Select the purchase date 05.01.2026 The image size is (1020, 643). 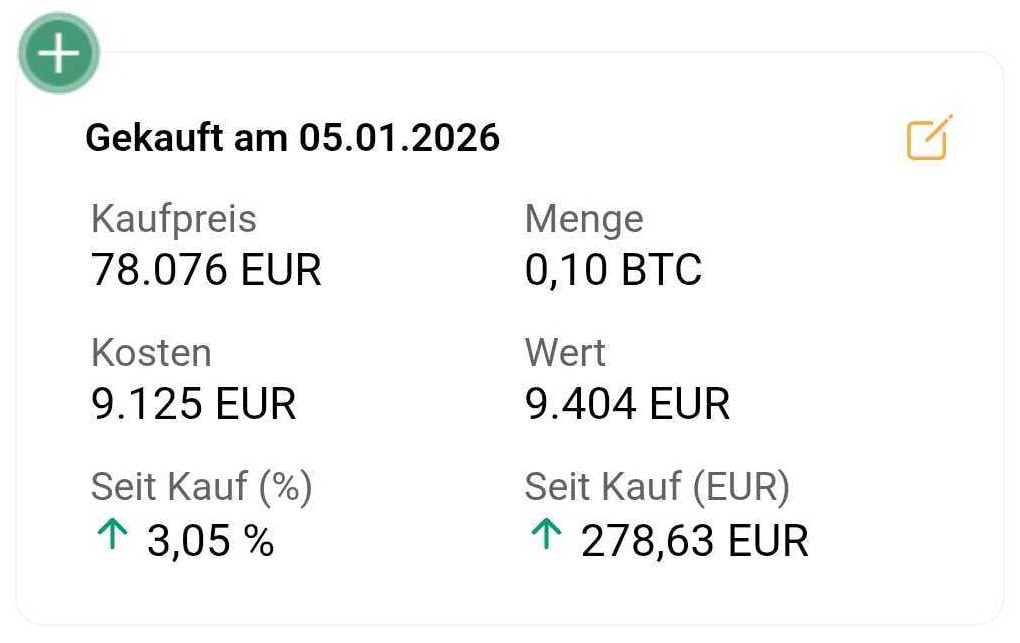[399, 137]
